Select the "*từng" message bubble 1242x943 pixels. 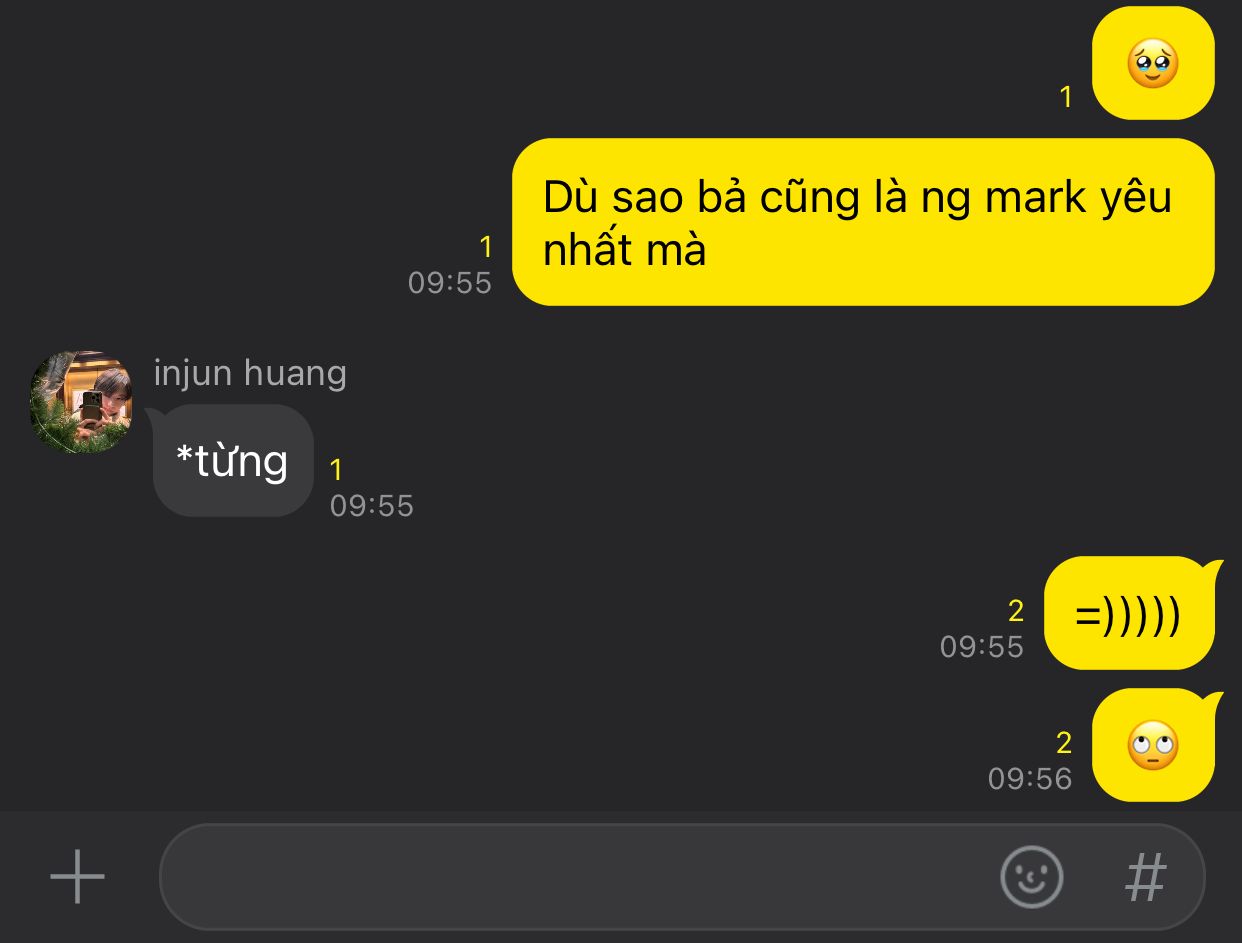[x=233, y=461]
